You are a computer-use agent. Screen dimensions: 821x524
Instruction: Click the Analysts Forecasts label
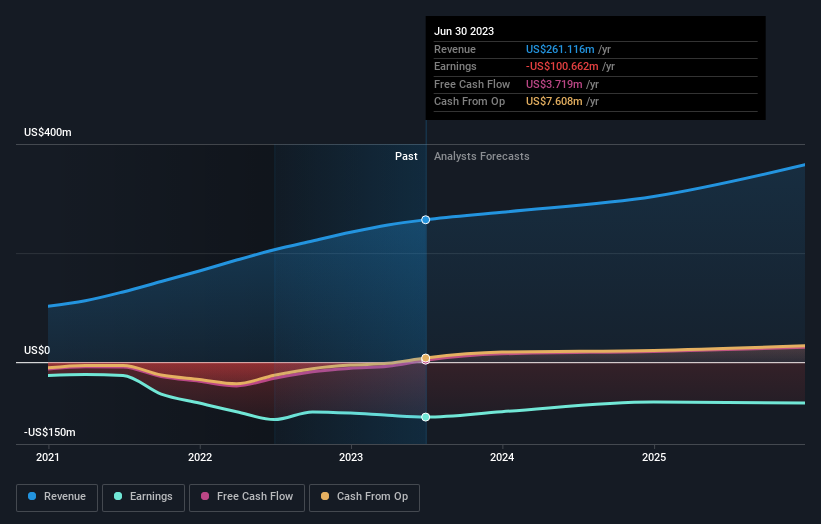(x=482, y=157)
